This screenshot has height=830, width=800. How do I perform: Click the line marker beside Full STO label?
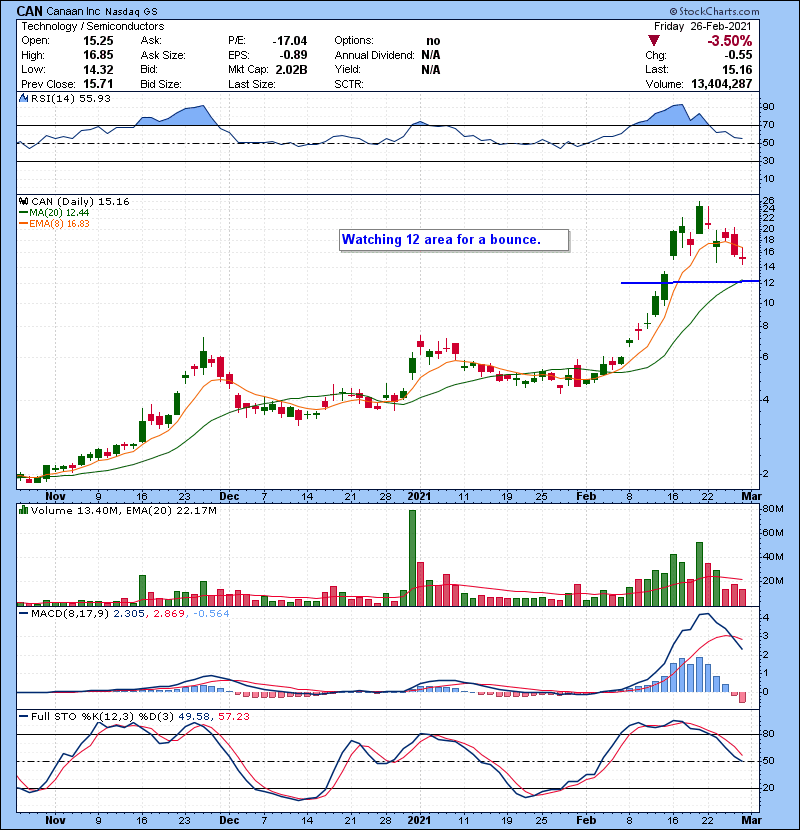(x=23, y=716)
